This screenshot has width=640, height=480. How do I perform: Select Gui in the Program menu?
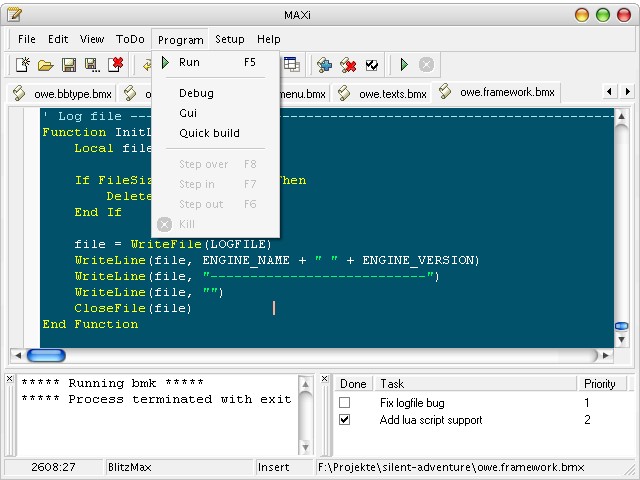(216, 113)
